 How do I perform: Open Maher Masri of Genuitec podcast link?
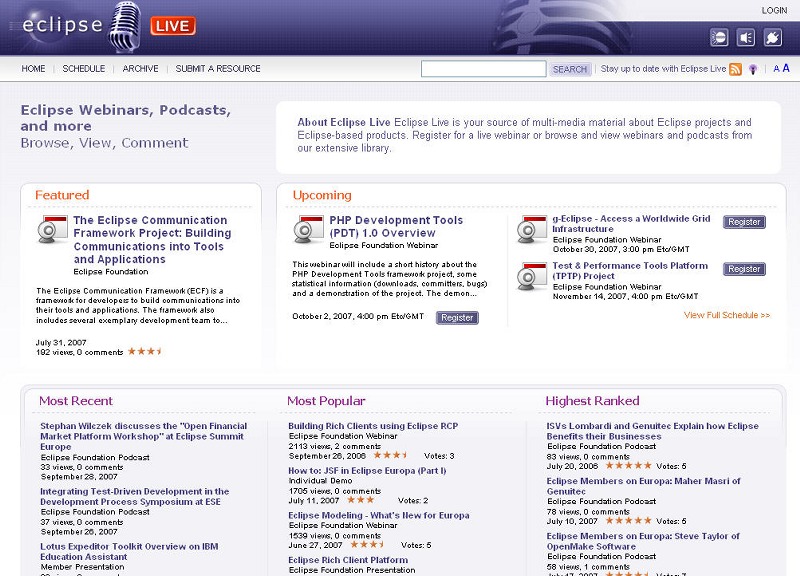coord(643,486)
